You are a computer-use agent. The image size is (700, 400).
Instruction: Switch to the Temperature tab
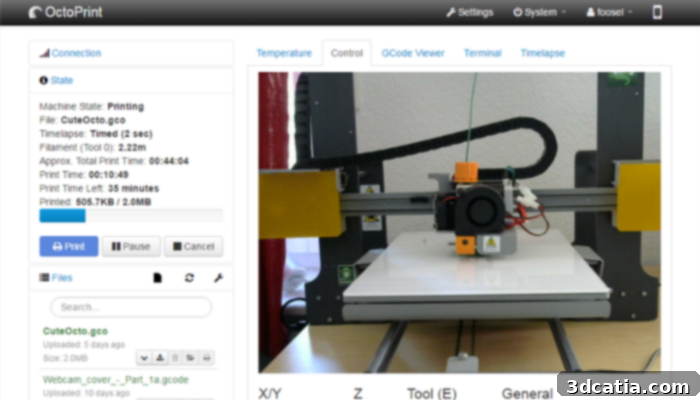284,53
